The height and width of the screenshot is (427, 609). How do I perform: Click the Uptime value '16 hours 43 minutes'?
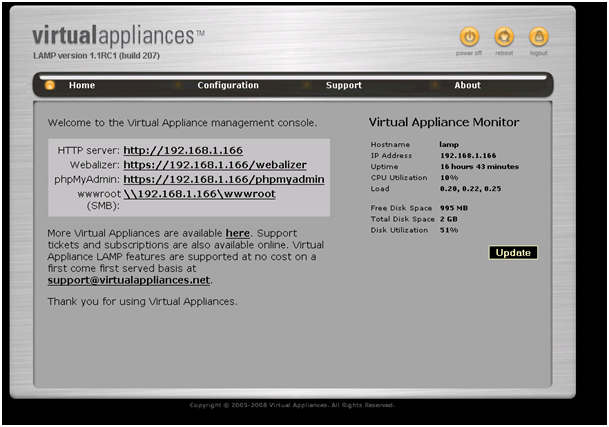click(479, 166)
